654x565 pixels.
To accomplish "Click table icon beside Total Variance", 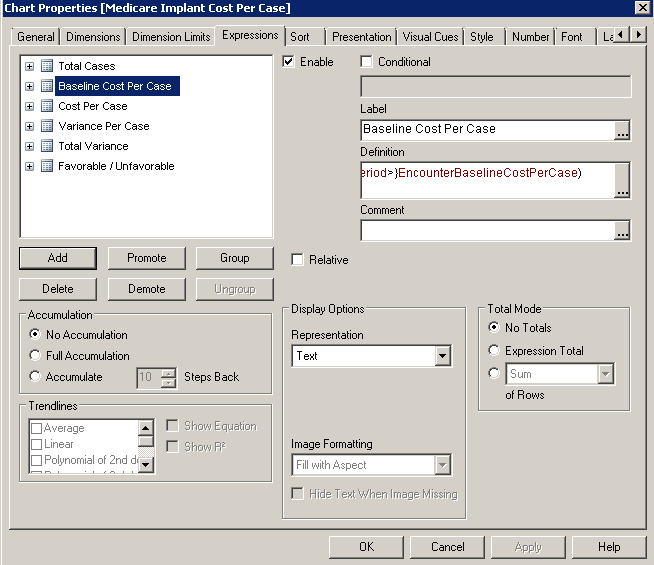I will pyautogui.click(x=47, y=146).
